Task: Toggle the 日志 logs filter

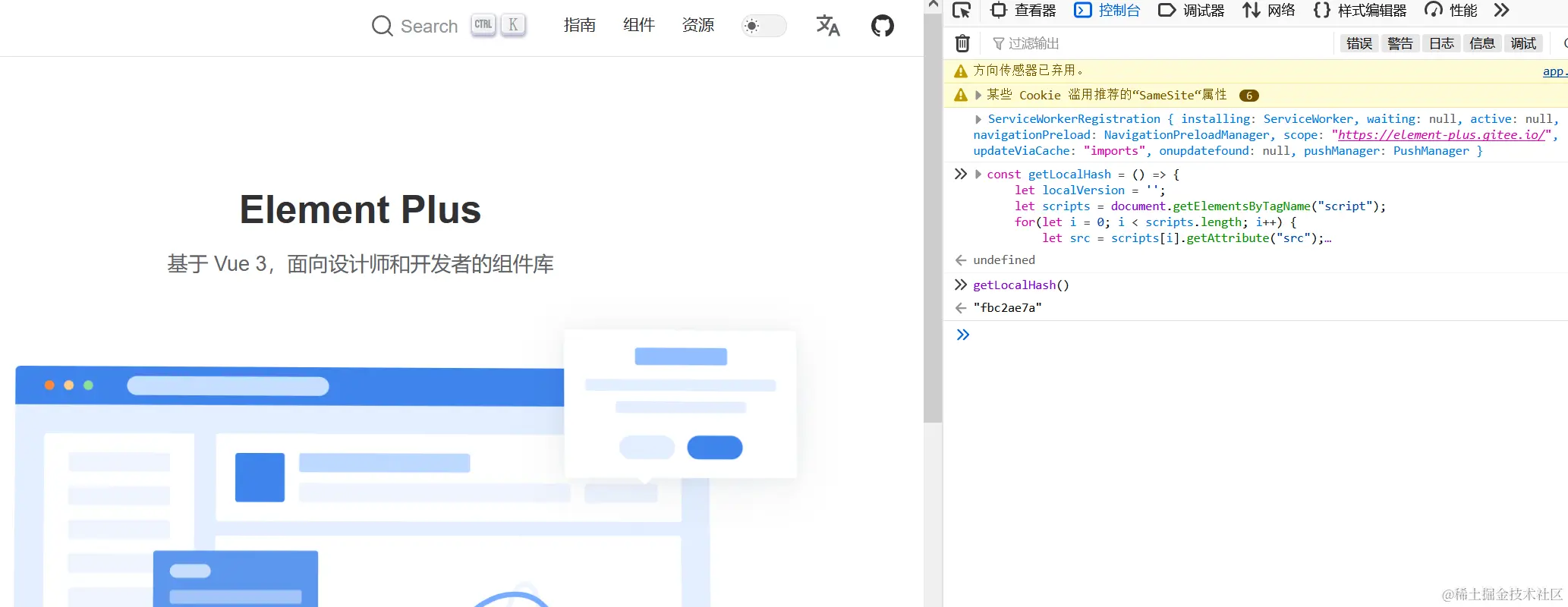Action: [x=1441, y=43]
